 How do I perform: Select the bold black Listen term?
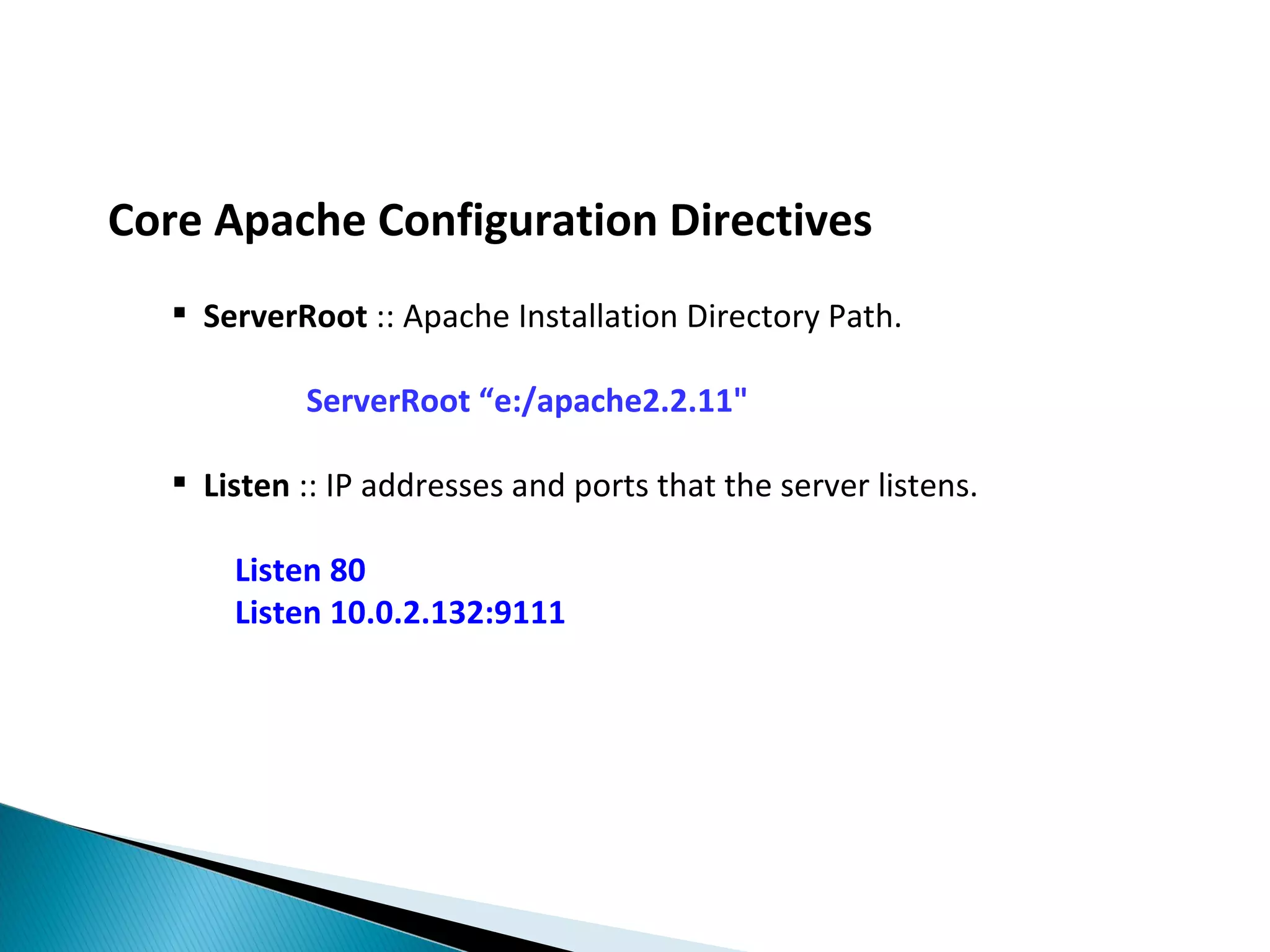[246, 486]
